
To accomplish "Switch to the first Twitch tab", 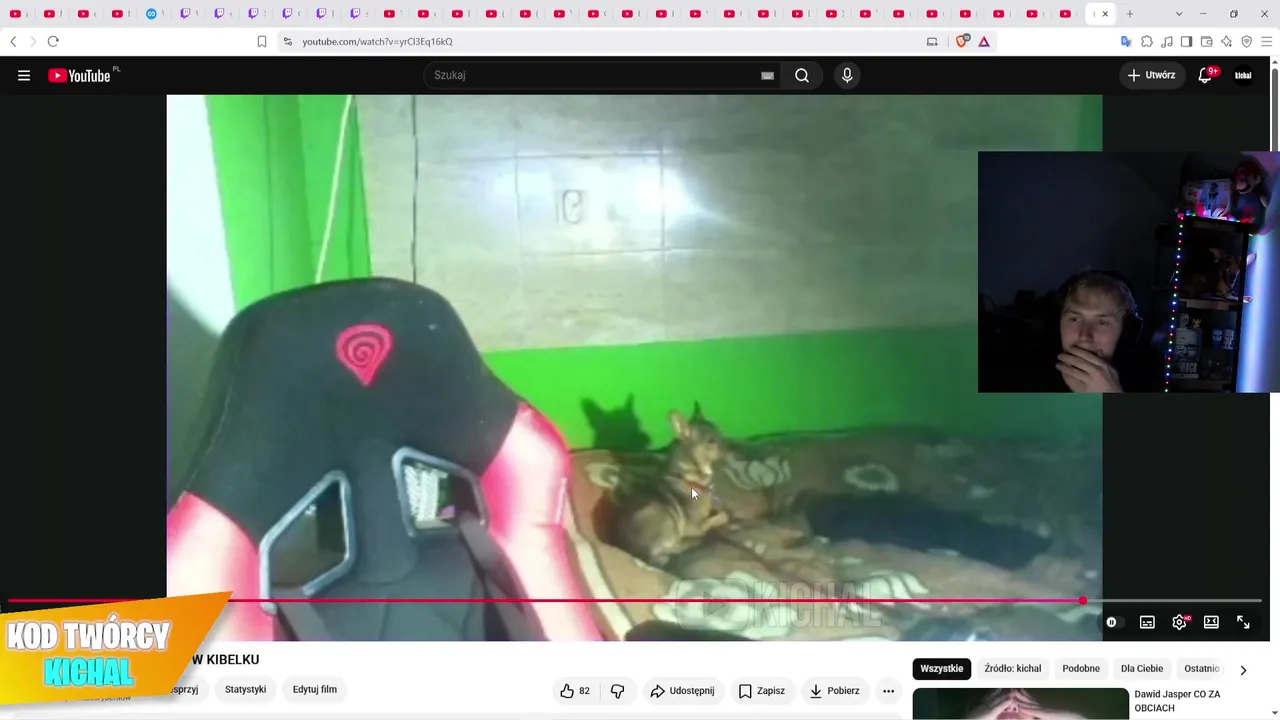I will 186,14.
